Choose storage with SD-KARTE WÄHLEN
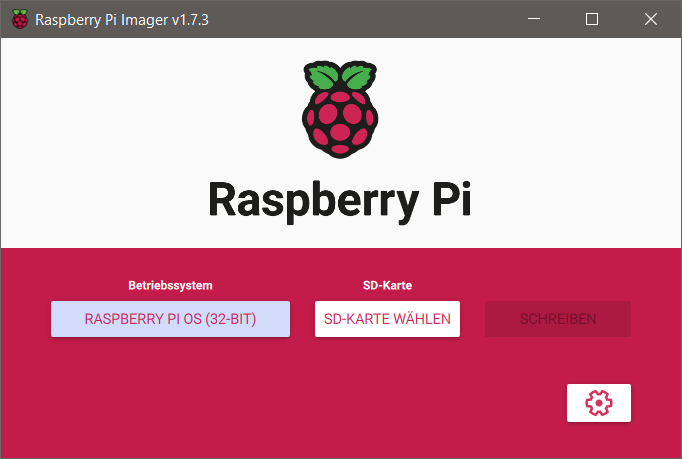 (387, 319)
